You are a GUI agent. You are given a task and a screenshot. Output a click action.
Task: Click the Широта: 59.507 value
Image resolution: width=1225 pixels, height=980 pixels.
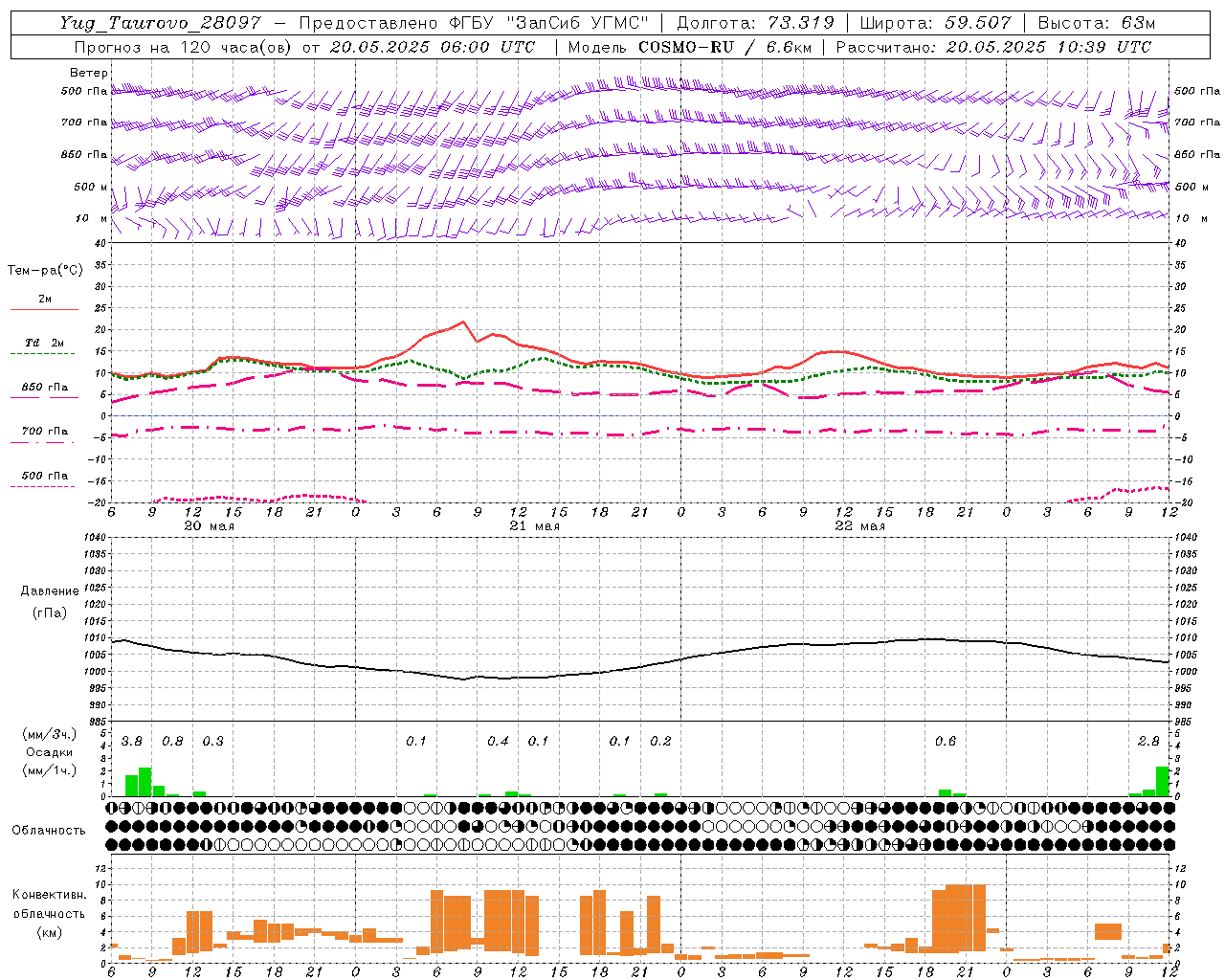point(935,23)
